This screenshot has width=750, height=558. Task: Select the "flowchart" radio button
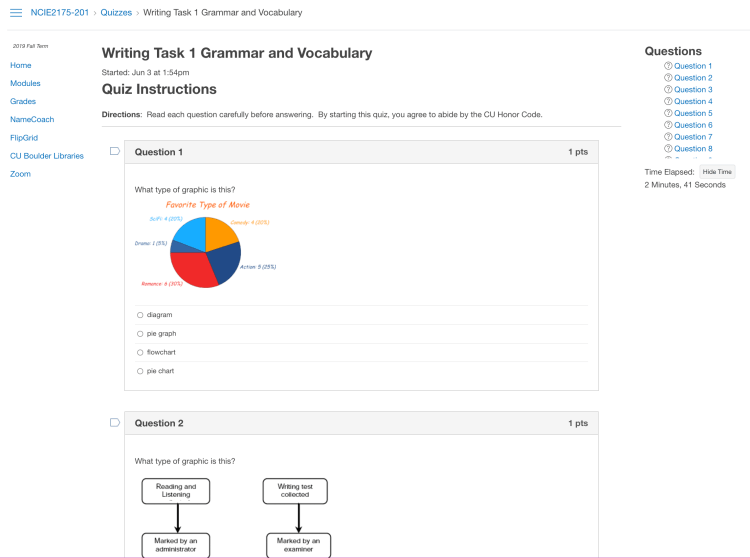[140, 352]
